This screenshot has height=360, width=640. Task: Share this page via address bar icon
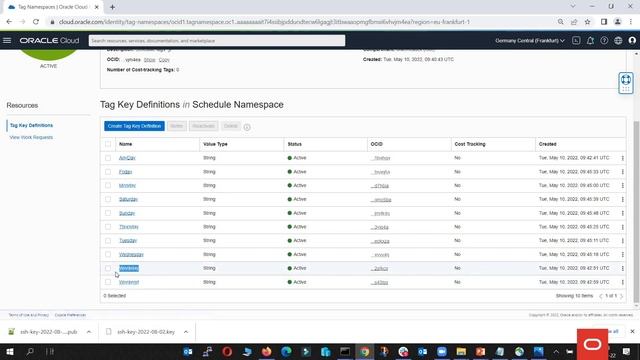(574, 22)
